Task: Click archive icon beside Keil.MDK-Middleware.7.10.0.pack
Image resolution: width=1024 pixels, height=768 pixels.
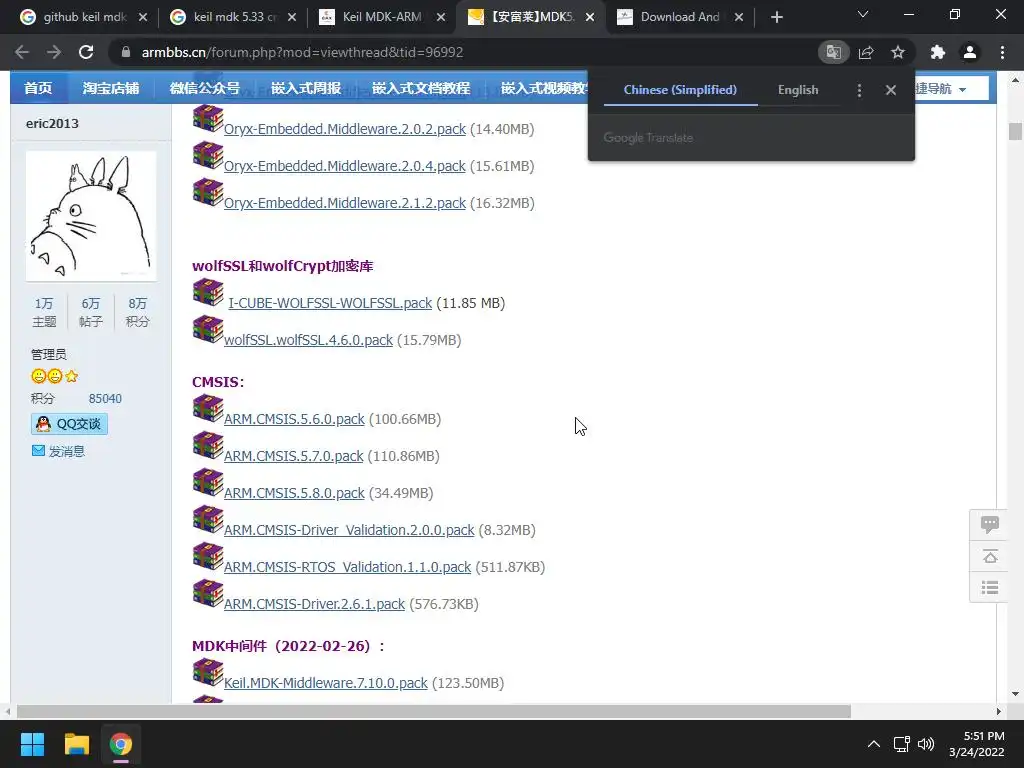Action: point(208,672)
